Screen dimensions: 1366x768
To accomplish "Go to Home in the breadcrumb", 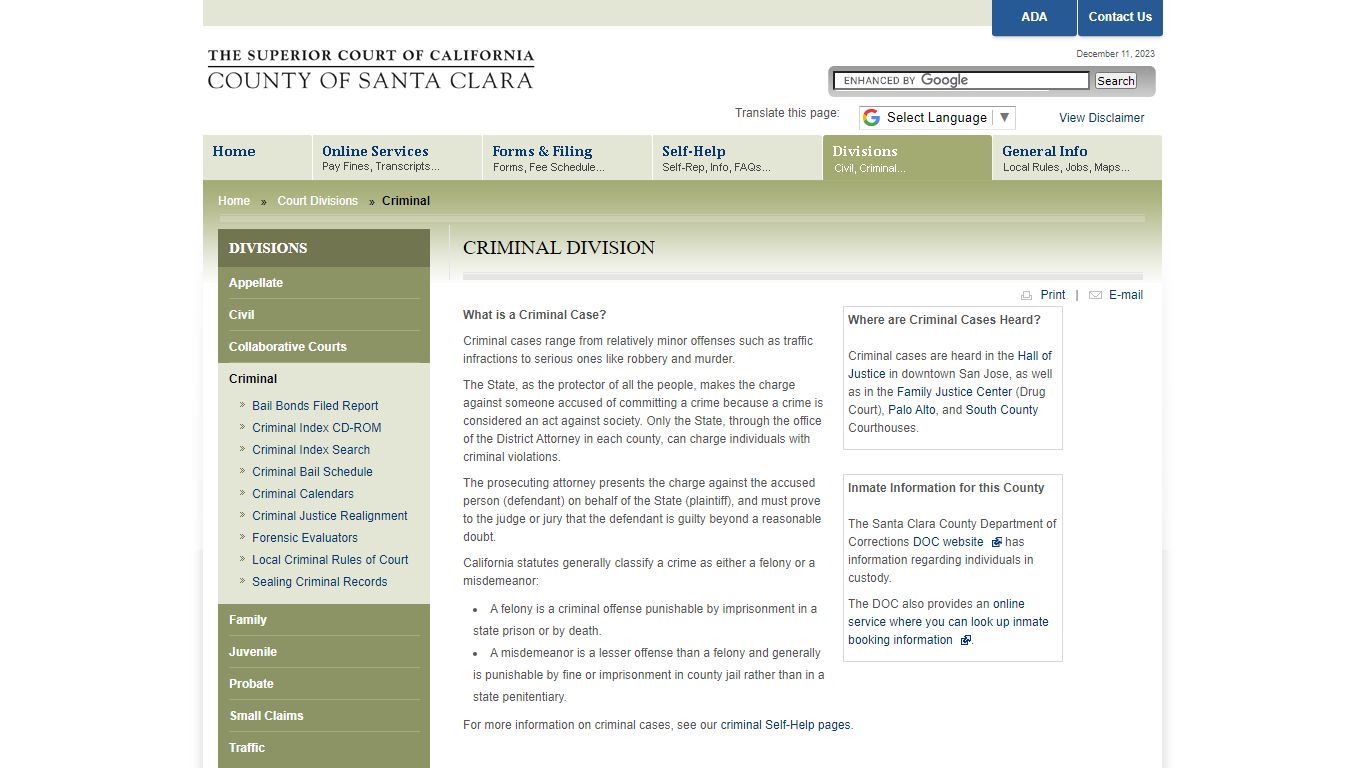I will click(234, 201).
